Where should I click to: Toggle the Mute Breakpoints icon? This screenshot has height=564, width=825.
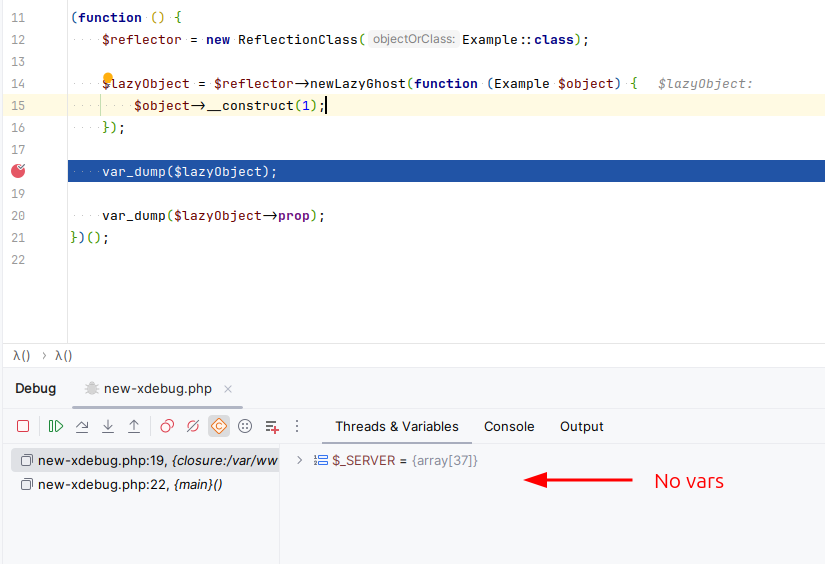coord(193,426)
